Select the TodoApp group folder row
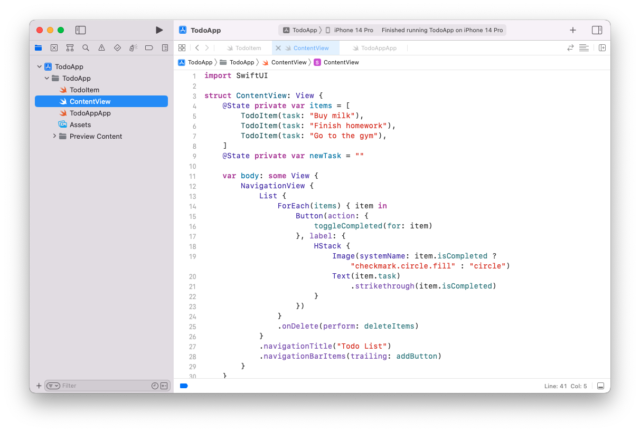The height and width of the screenshot is (432, 640). [101, 78]
